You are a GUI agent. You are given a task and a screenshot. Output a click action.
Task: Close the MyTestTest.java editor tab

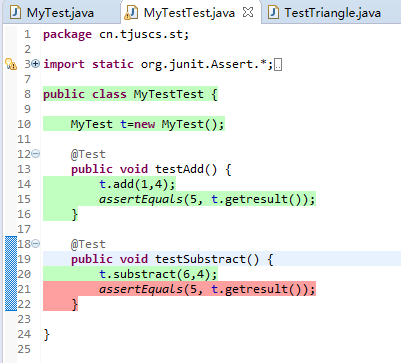248,12
